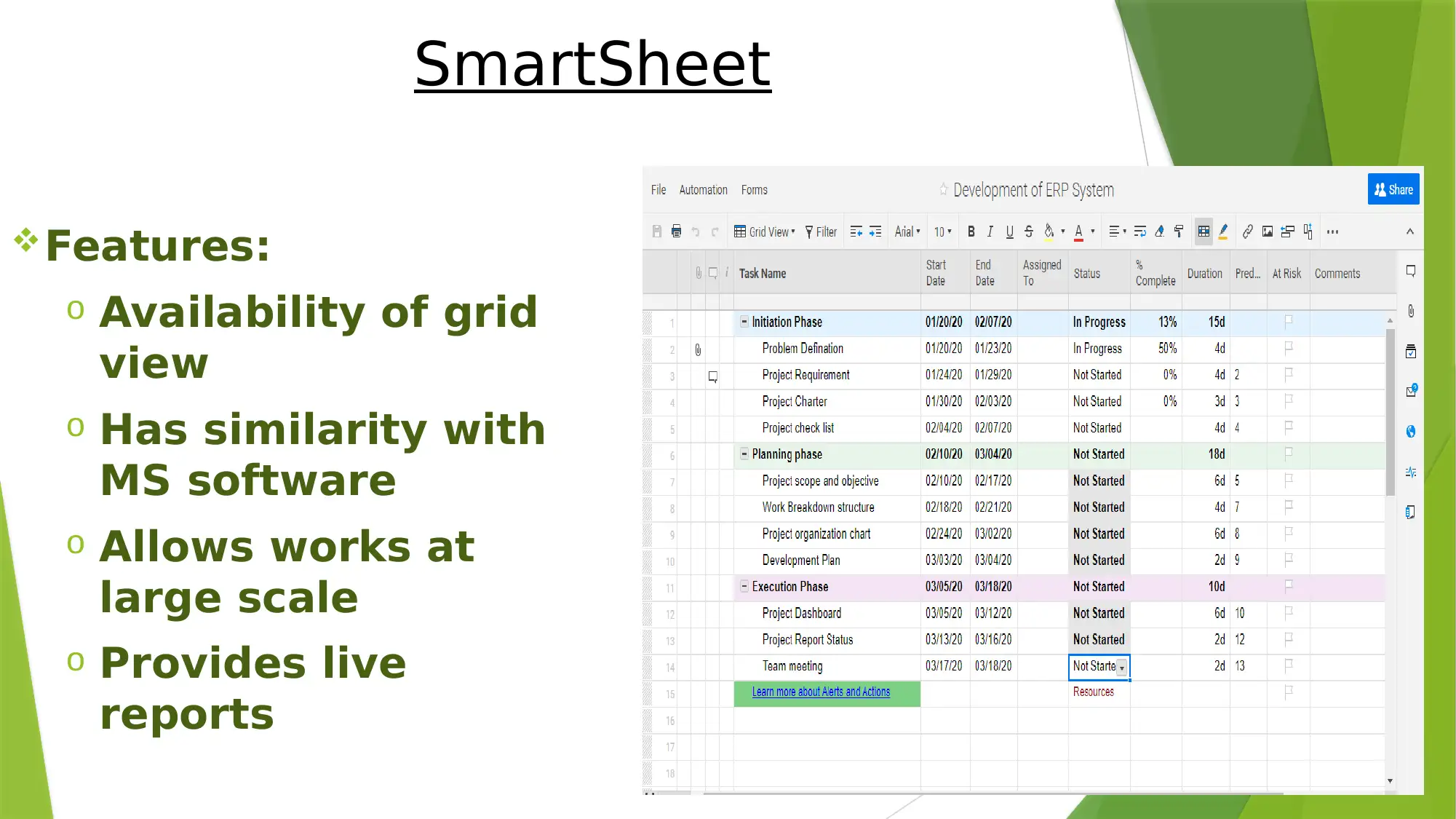The width and height of the screenshot is (1456, 819).
Task: Click the scroll down arrow of grid
Action: [x=1390, y=780]
